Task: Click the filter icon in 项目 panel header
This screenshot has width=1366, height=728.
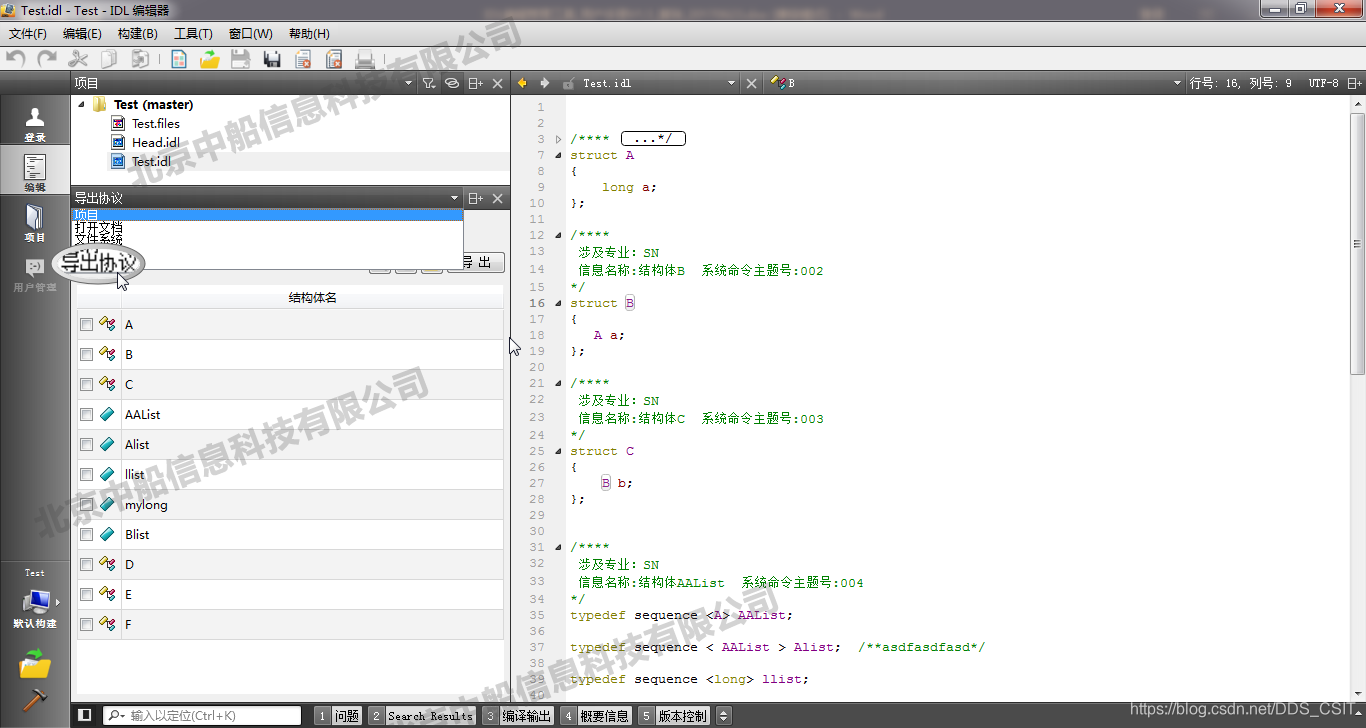Action: coord(428,83)
